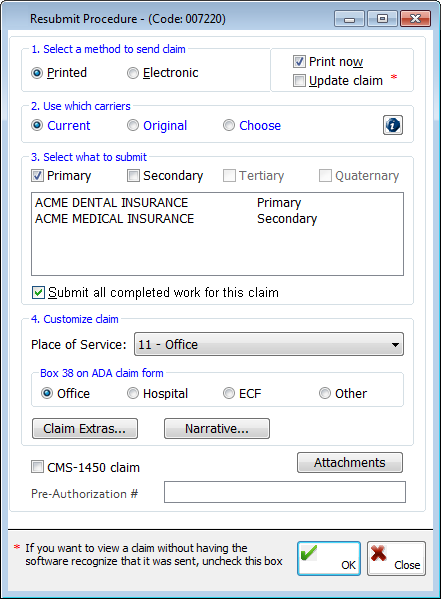The image size is (441, 601).
Task: Select the Choose carriers radio button
Action: coord(229,125)
